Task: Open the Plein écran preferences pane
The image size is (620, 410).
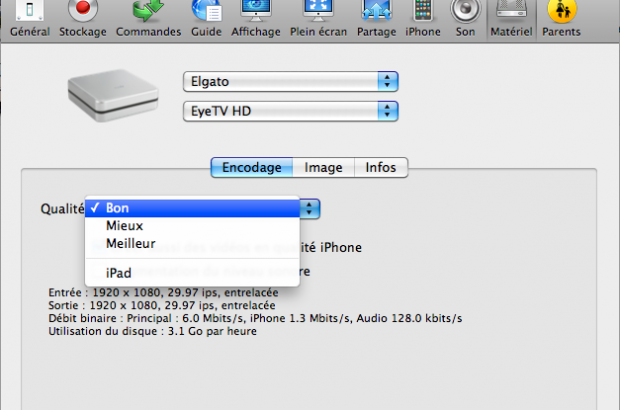Action: tap(318, 16)
